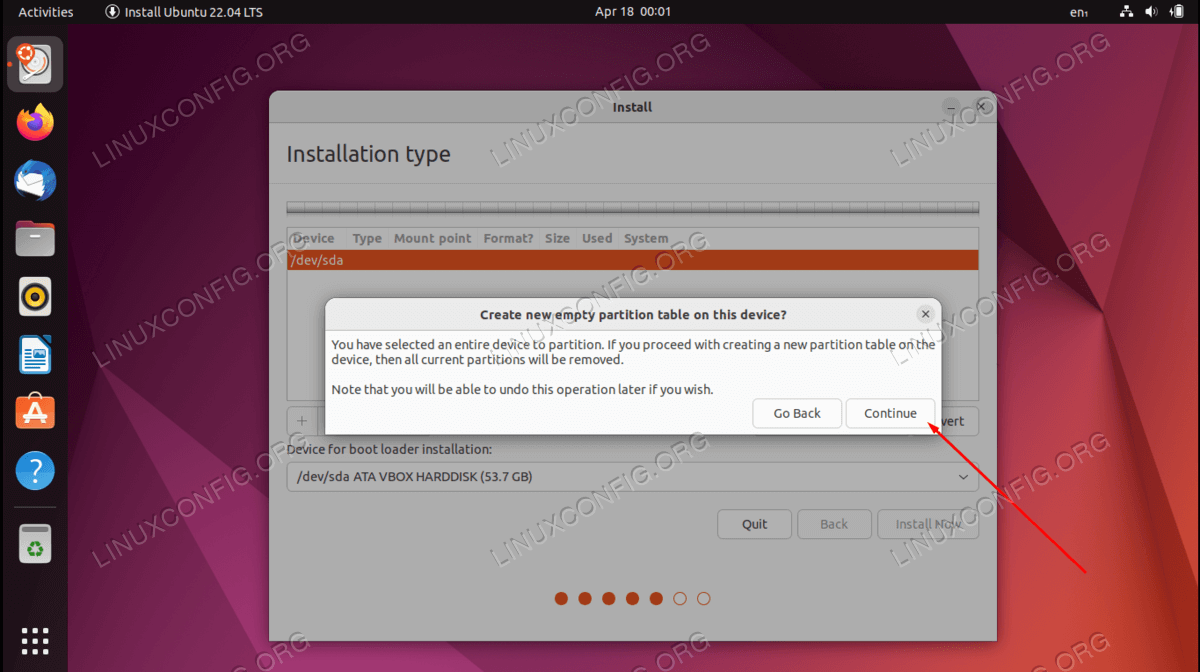Open Ubuntu Software store
Screen dimensions: 1200x672
tap(35, 412)
